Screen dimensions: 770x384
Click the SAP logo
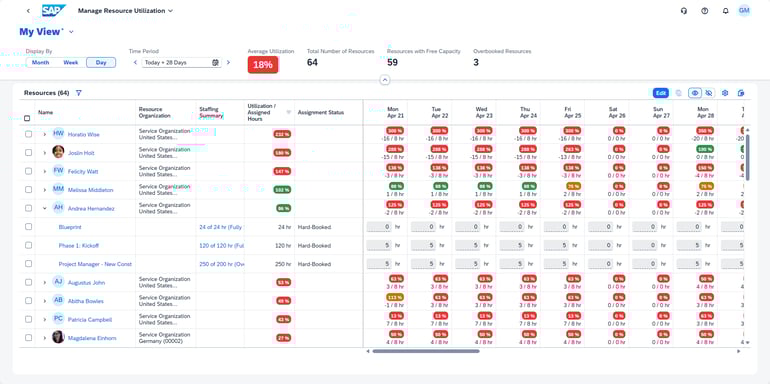pyautogui.click(x=54, y=10)
